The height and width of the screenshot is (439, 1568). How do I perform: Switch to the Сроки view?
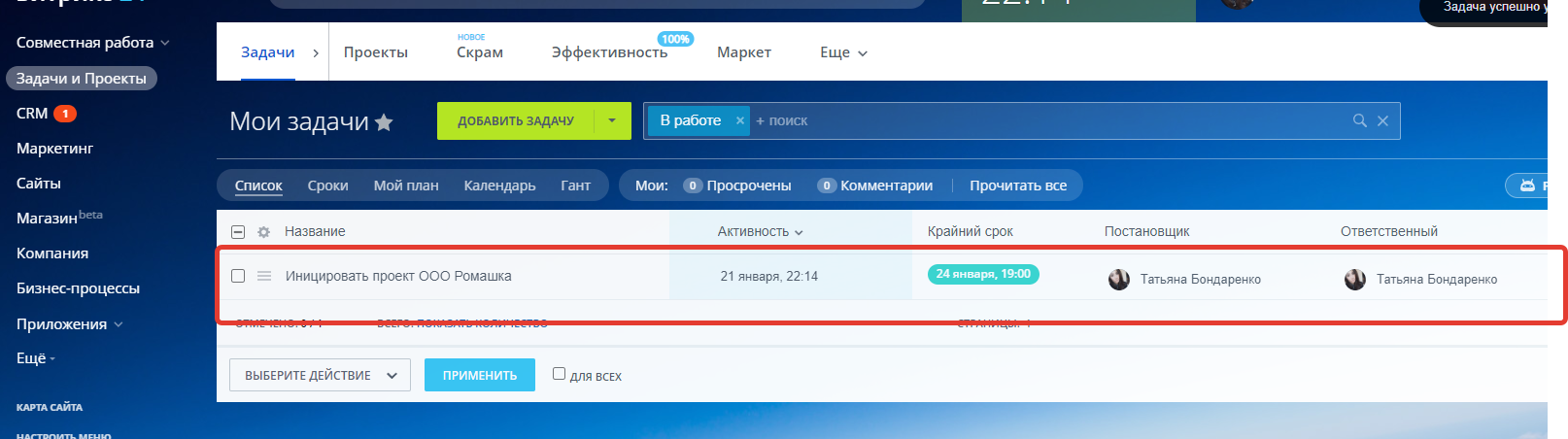pos(328,186)
